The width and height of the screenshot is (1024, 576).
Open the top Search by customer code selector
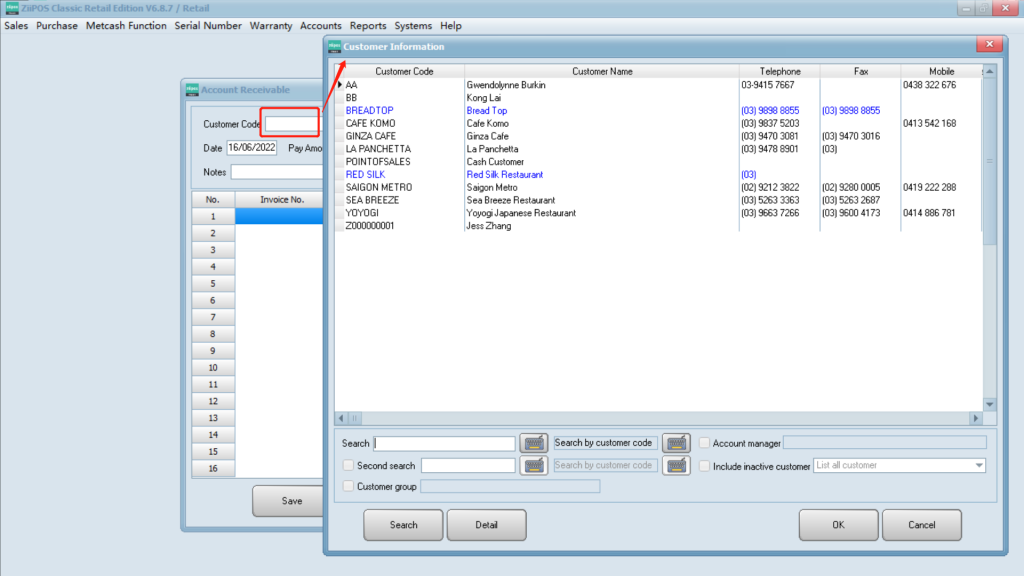604,443
